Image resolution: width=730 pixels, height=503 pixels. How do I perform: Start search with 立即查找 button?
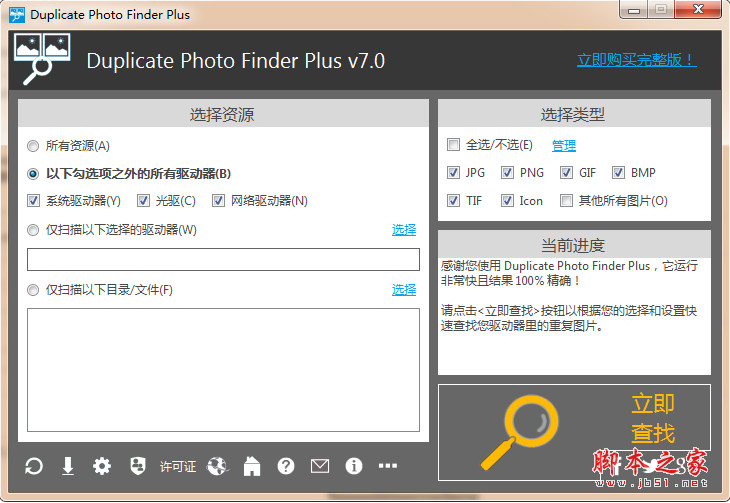point(574,432)
